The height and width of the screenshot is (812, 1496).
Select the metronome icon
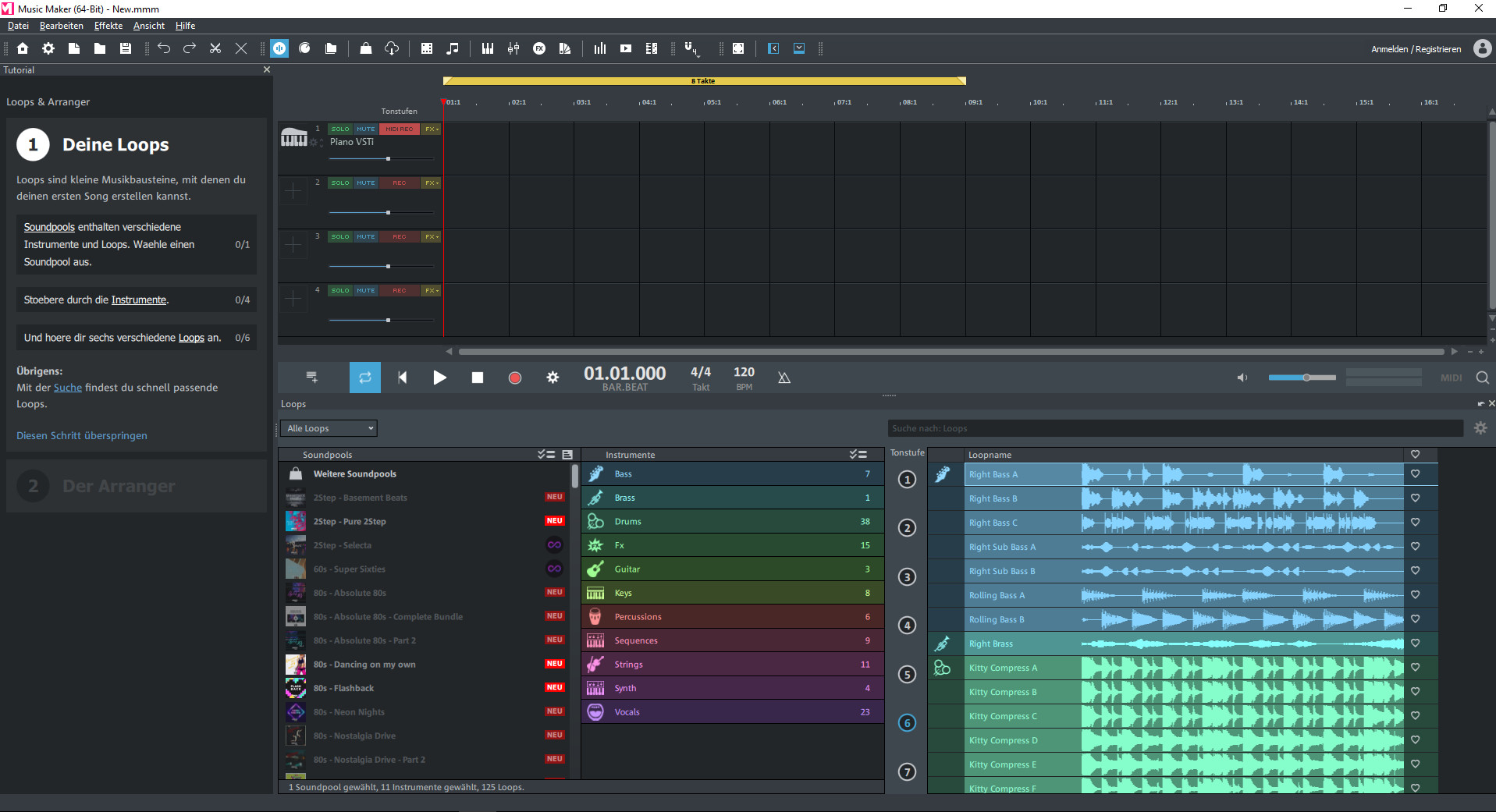tap(784, 378)
